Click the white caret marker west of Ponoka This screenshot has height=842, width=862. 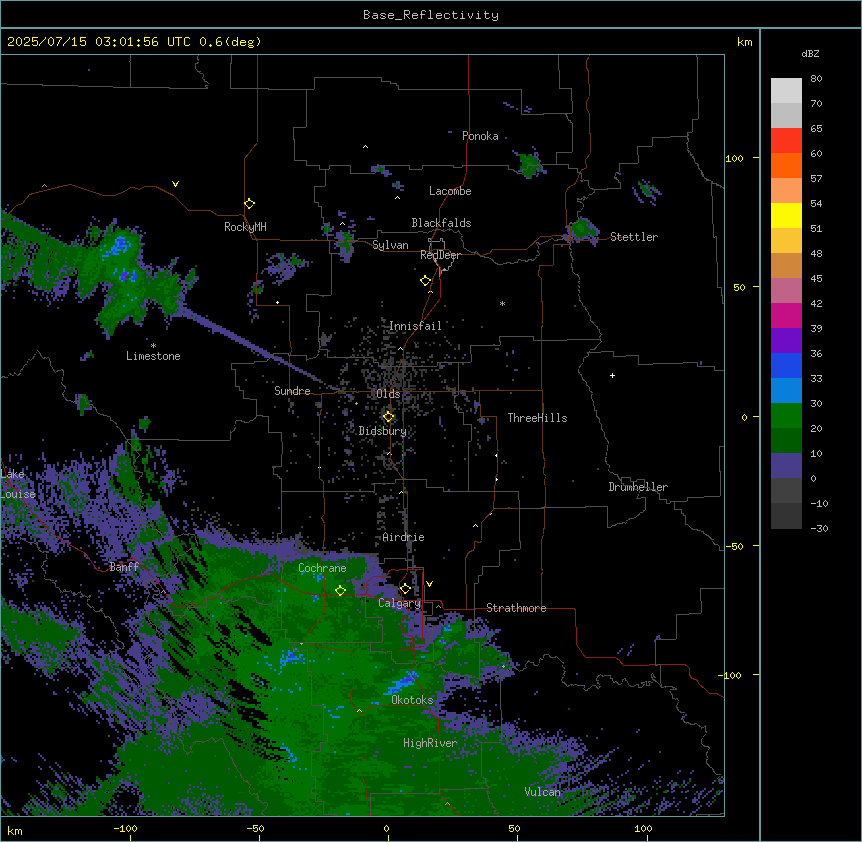[366, 147]
